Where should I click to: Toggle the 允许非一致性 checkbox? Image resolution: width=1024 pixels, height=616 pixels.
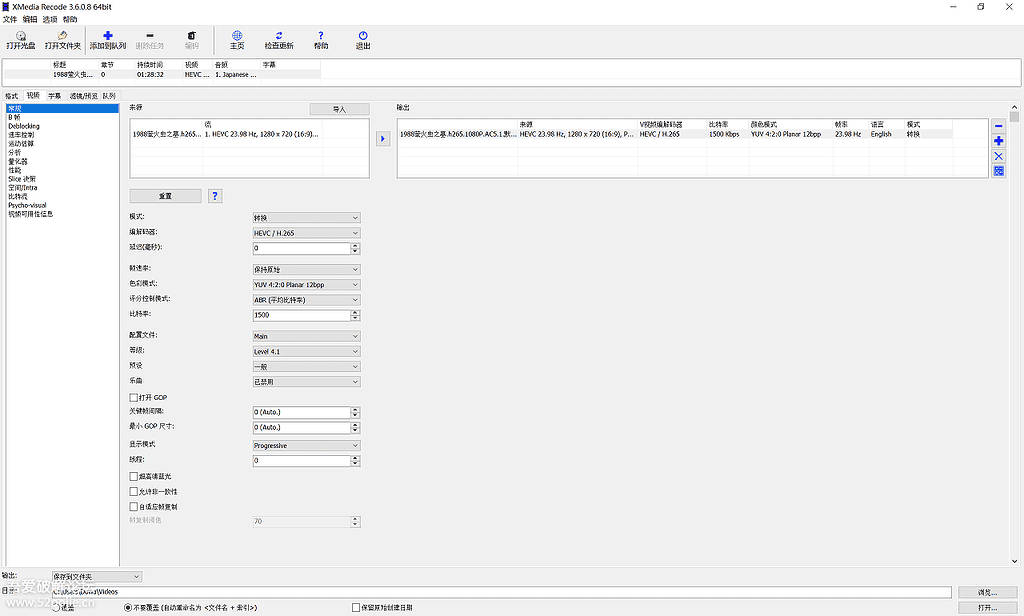point(133,491)
